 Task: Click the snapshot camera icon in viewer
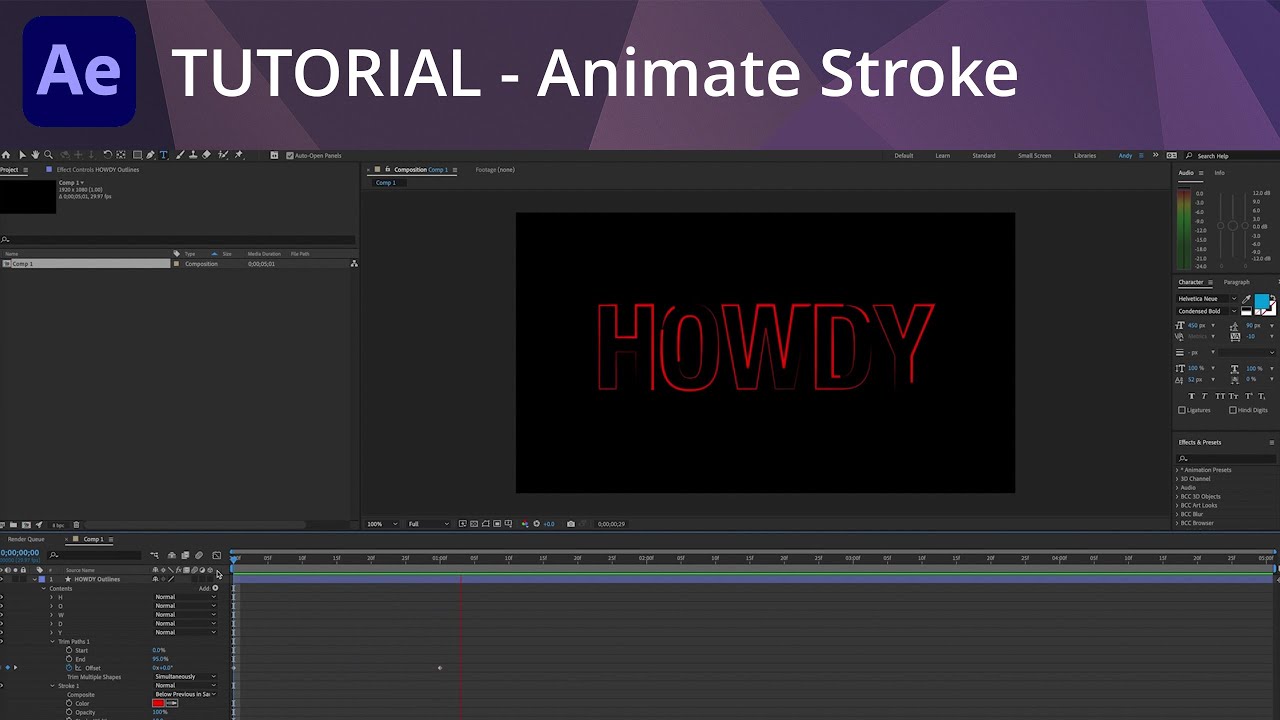571,524
